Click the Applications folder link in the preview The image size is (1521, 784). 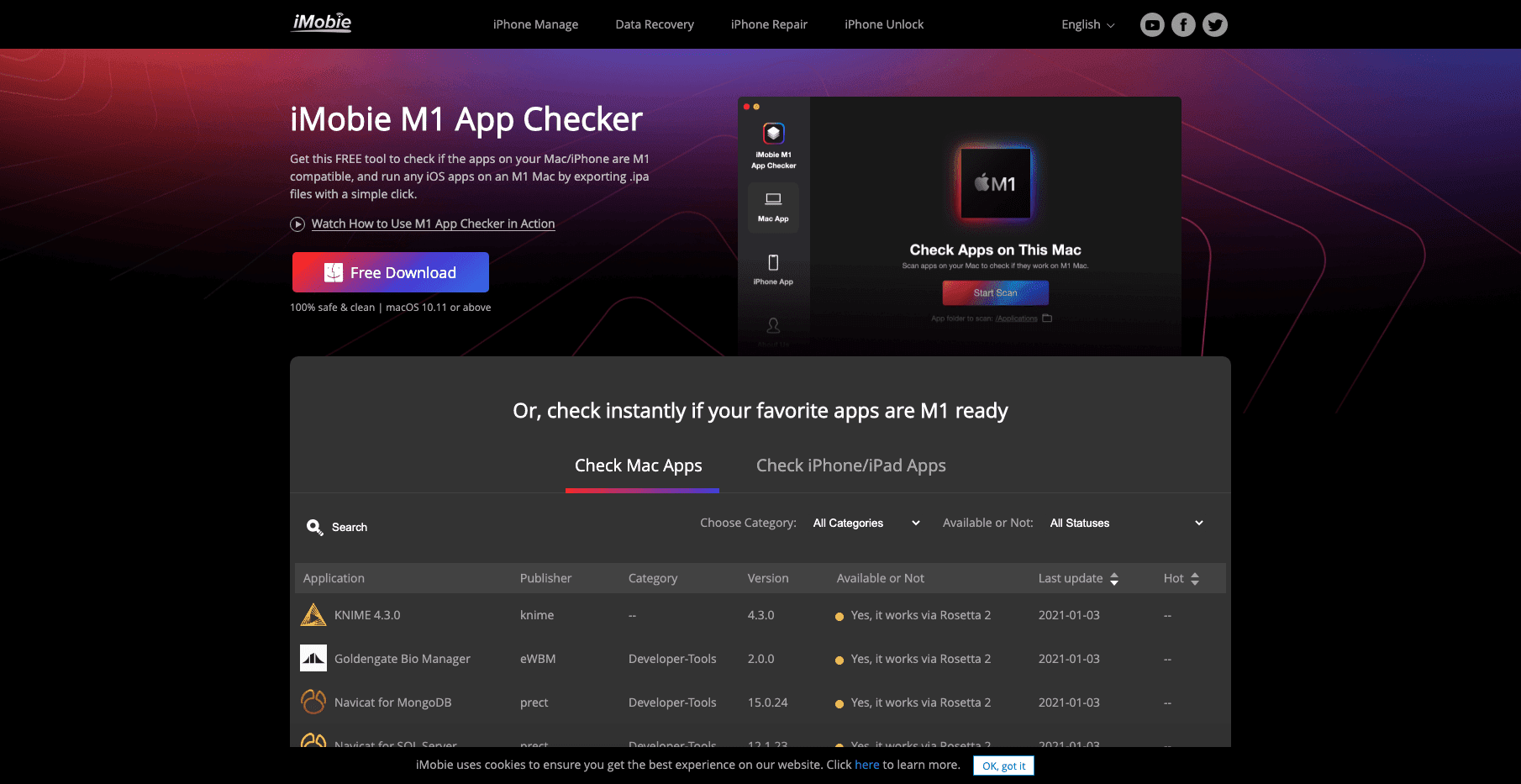1017,318
